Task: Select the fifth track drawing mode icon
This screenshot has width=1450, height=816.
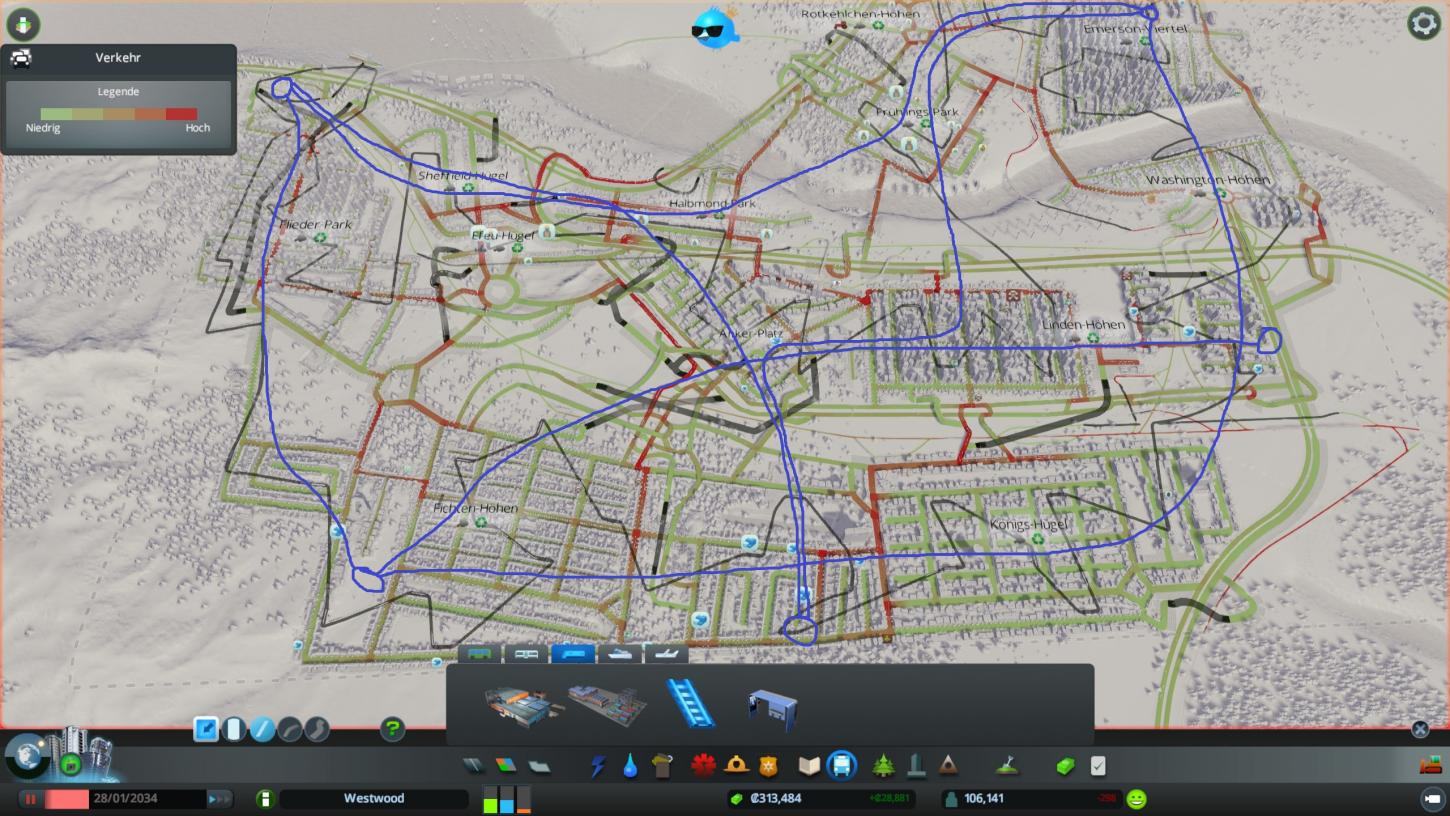Action: pyautogui.click(x=317, y=729)
